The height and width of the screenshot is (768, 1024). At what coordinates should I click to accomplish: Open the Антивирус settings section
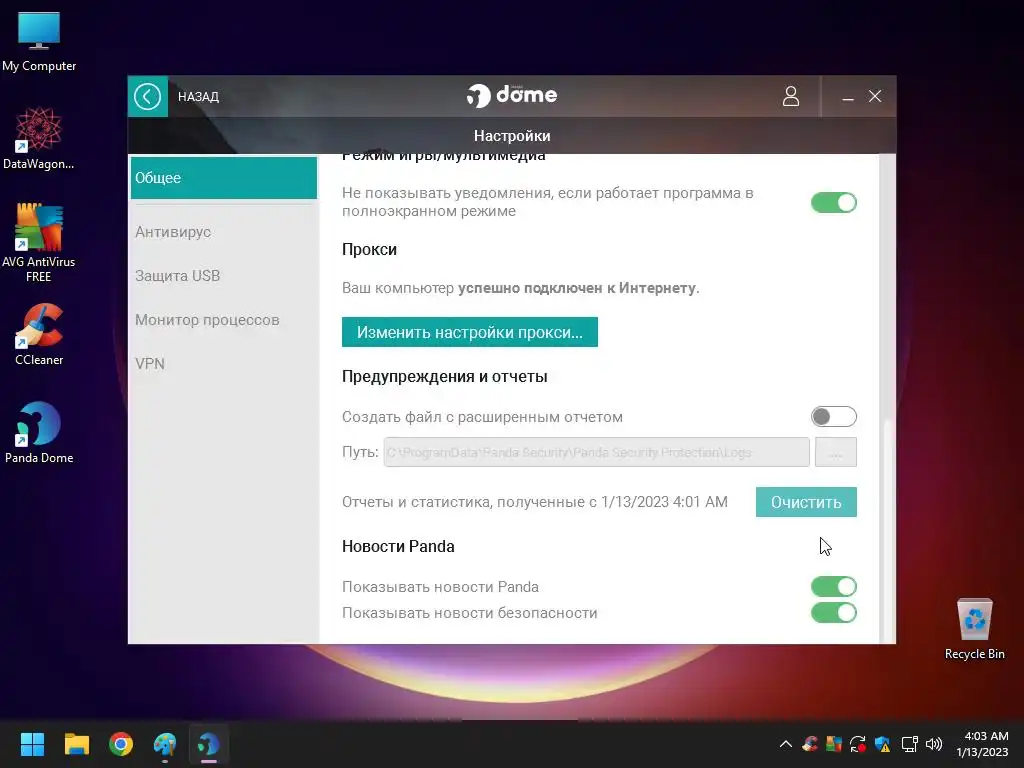(x=173, y=232)
